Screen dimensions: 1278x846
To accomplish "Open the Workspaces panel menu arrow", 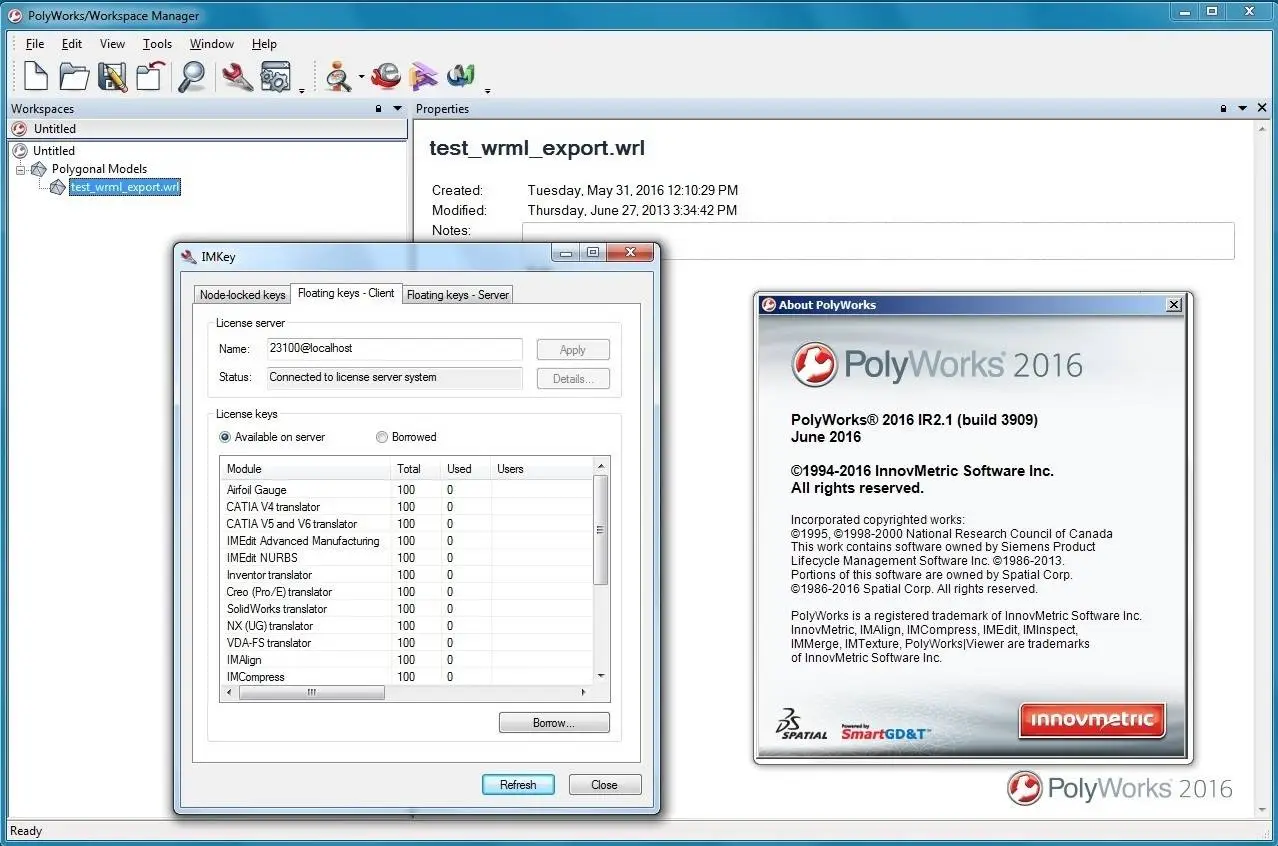I will (x=397, y=108).
